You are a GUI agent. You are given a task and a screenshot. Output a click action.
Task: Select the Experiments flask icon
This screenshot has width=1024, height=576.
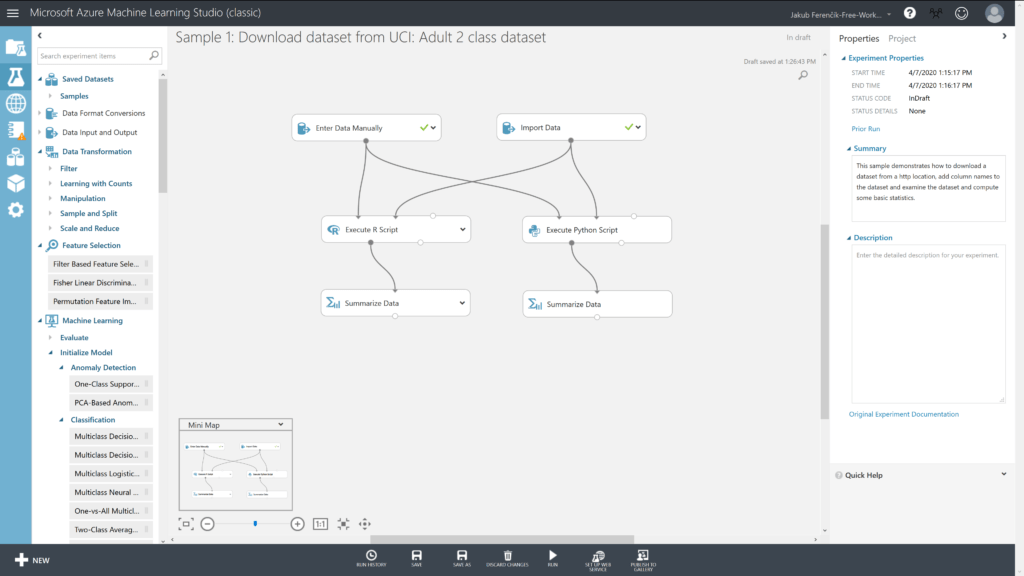pyautogui.click(x=16, y=76)
